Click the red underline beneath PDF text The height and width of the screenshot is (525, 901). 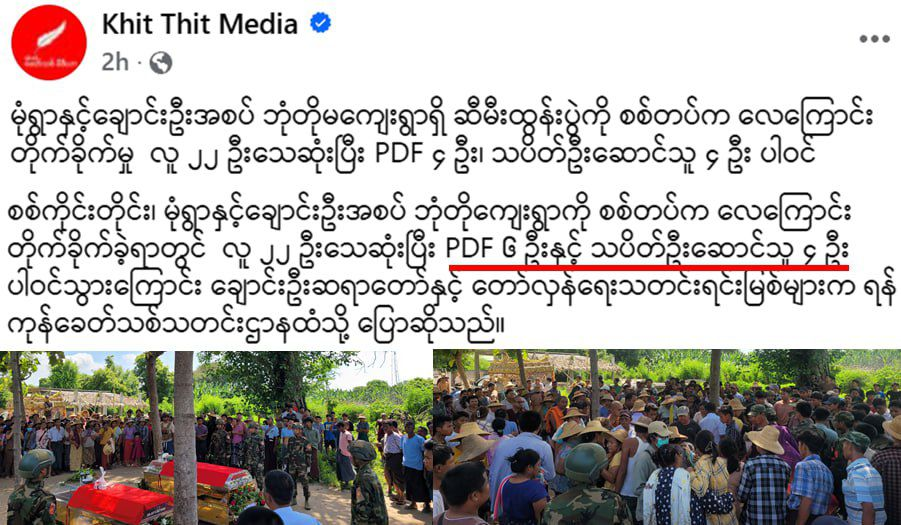pyautogui.click(x=649, y=268)
